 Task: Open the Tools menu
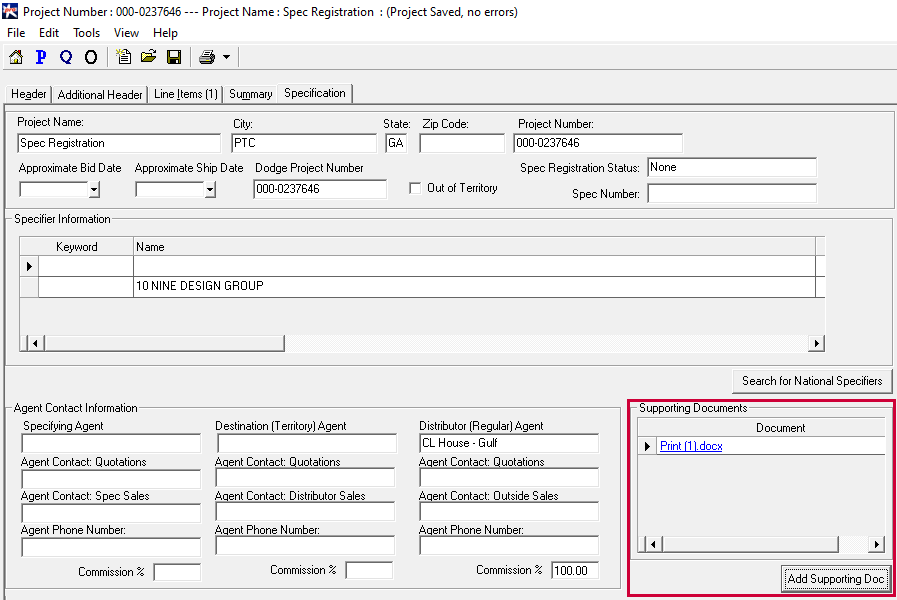[x=87, y=33]
